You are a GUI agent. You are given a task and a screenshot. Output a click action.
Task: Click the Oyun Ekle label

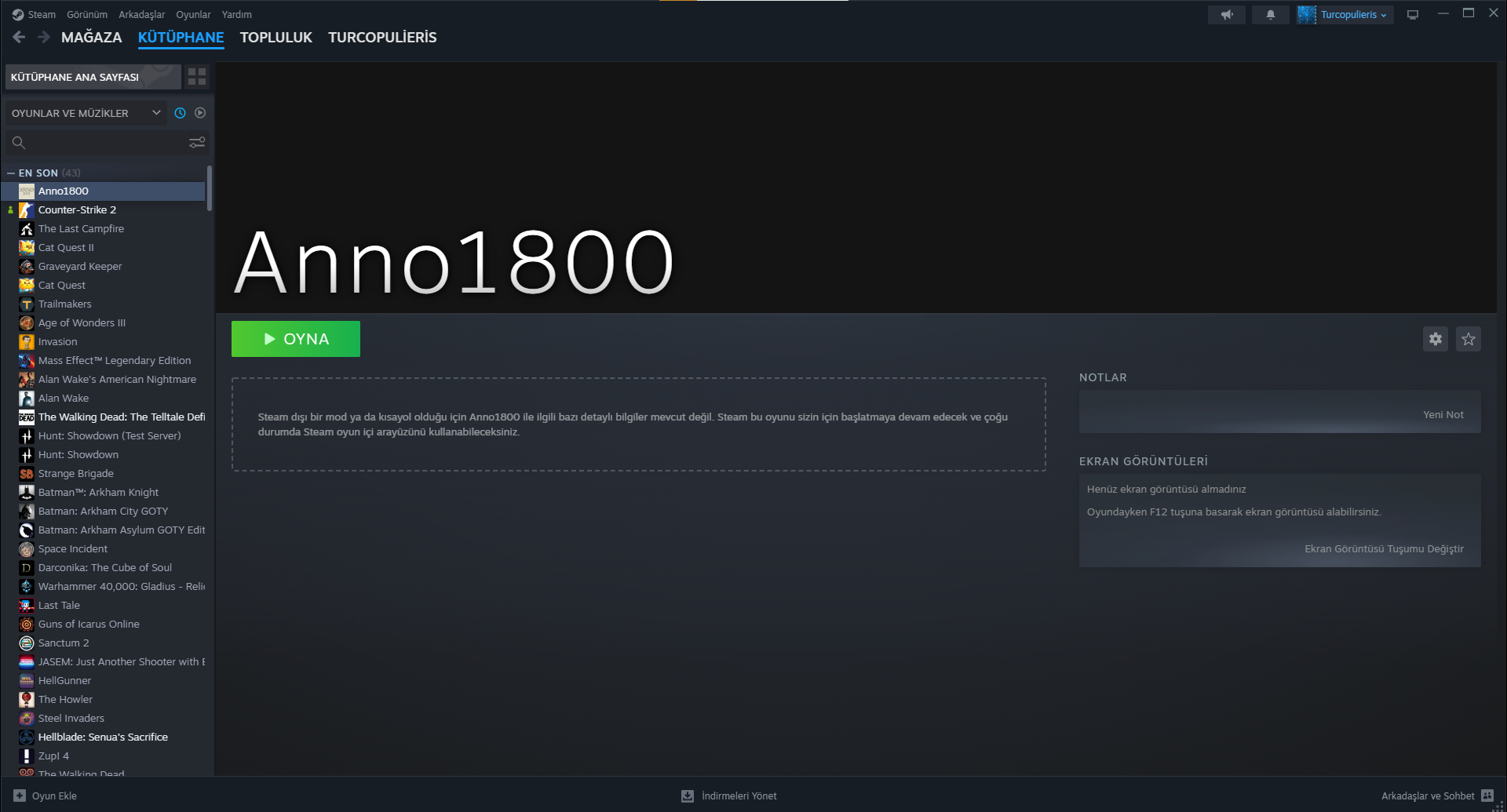tap(54, 796)
